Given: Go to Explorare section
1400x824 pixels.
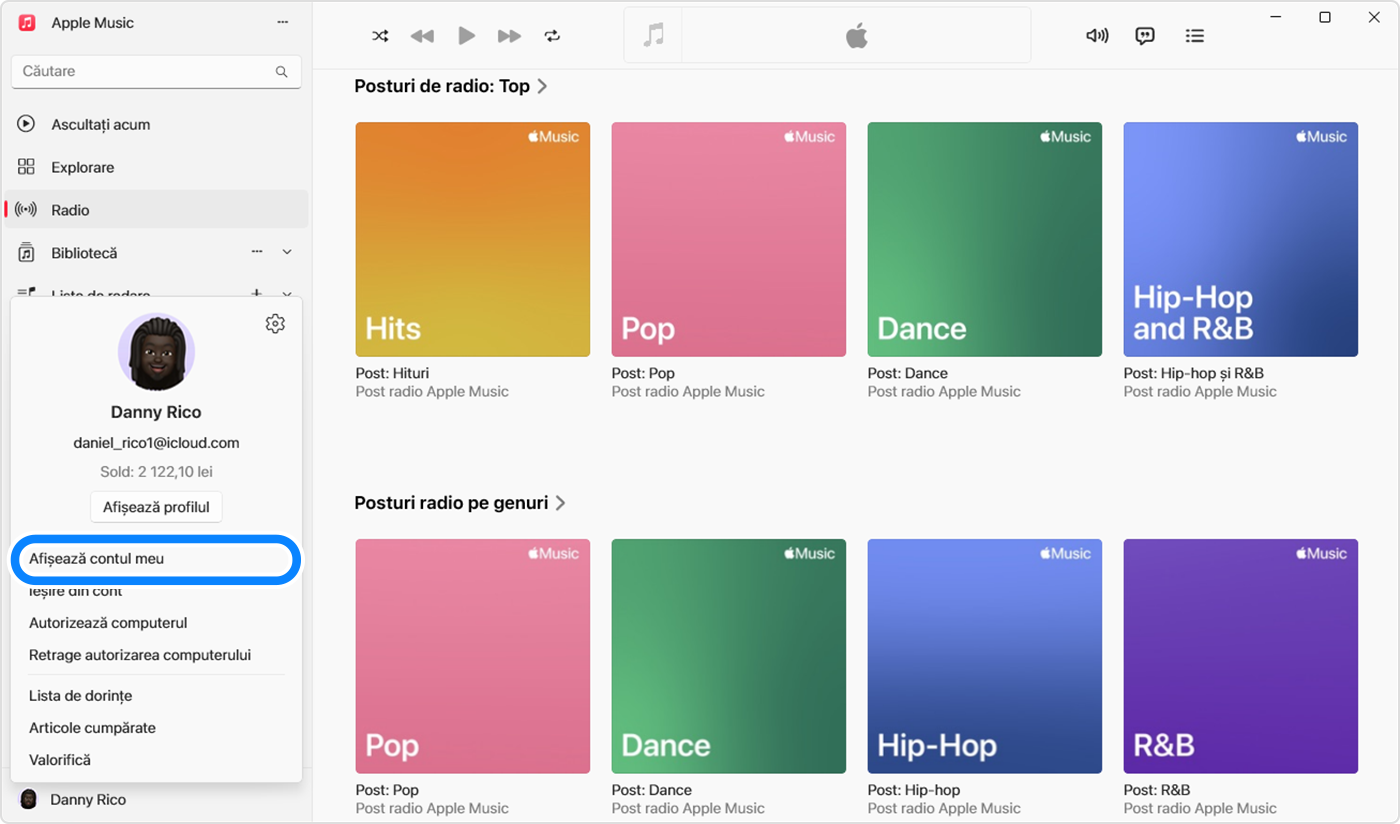Looking at the screenshot, I should click(x=156, y=167).
